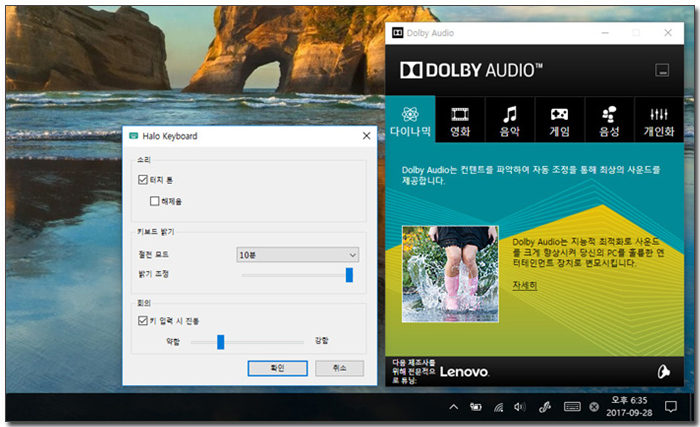Screen dimensions: 700x427
Task: Click the Lenovo logo in Dolby footer
Action: pos(464,372)
